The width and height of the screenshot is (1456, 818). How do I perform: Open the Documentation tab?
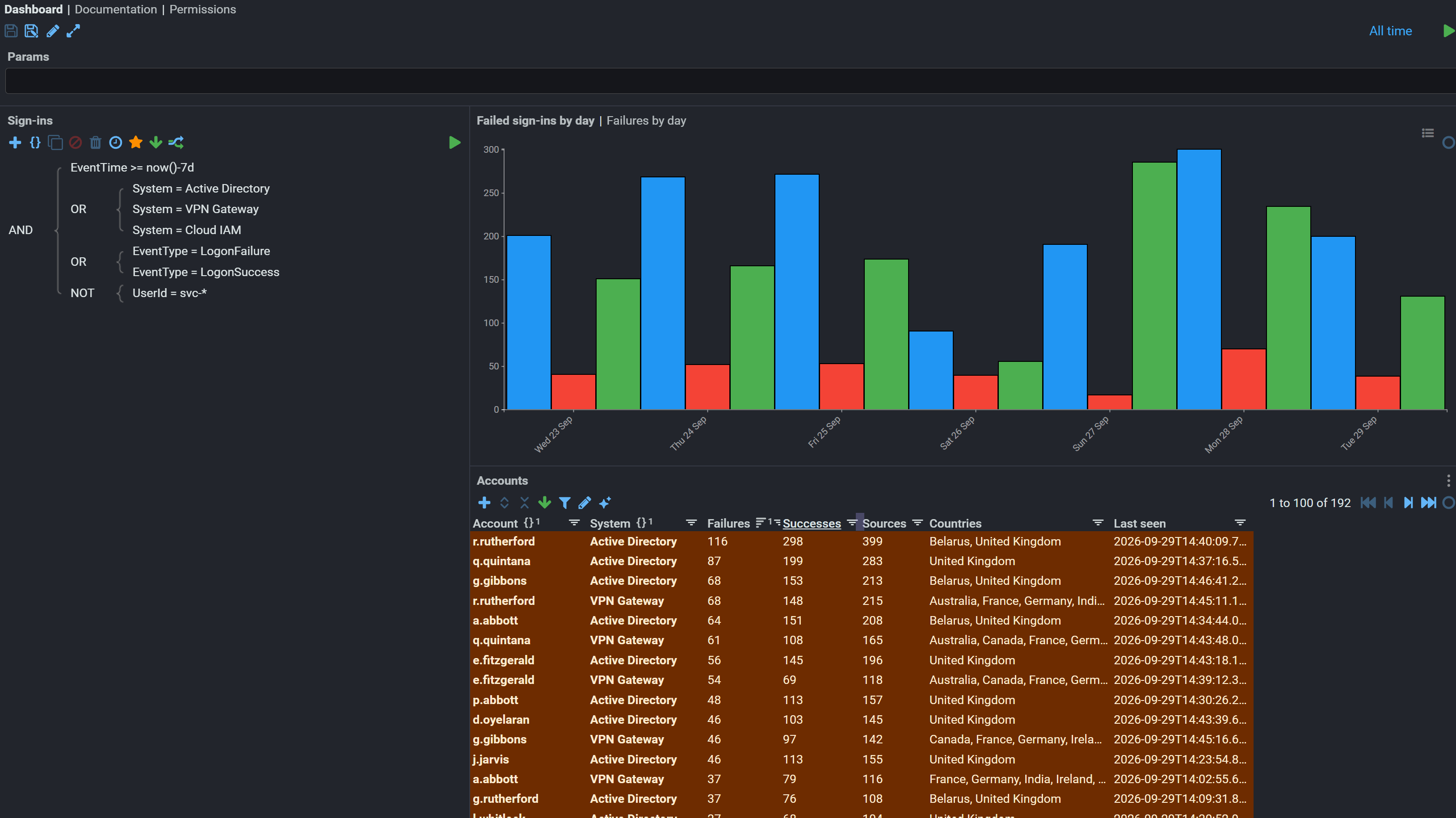coord(116,9)
